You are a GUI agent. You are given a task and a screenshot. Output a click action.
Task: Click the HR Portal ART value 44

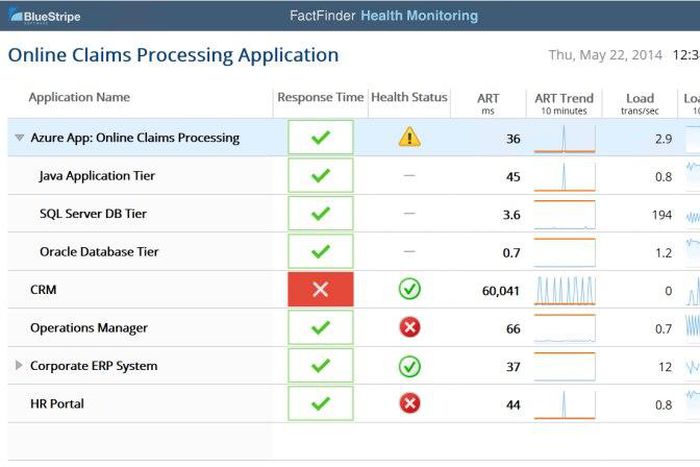(513, 405)
